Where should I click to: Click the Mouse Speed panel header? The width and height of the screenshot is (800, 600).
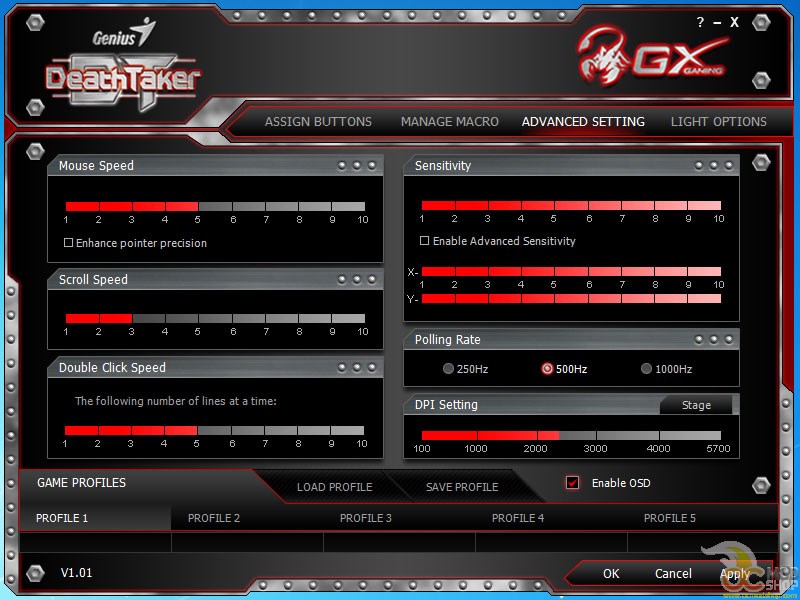click(x=215, y=165)
